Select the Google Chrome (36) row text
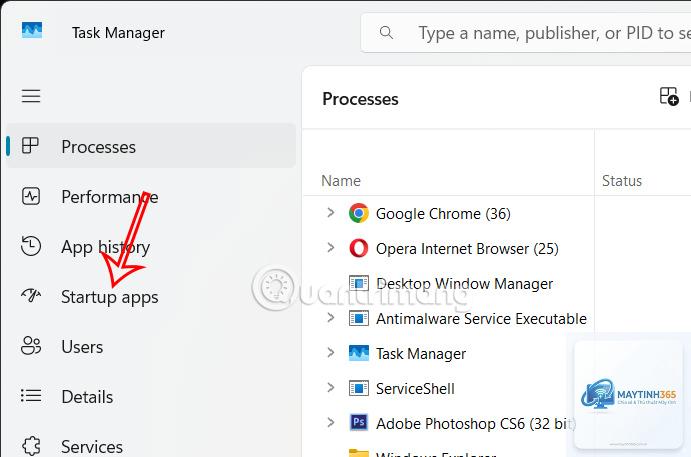 coord(443,214)
